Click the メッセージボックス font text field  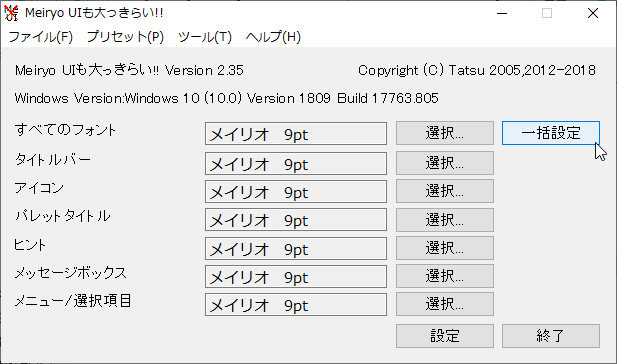tap(296, 277)
